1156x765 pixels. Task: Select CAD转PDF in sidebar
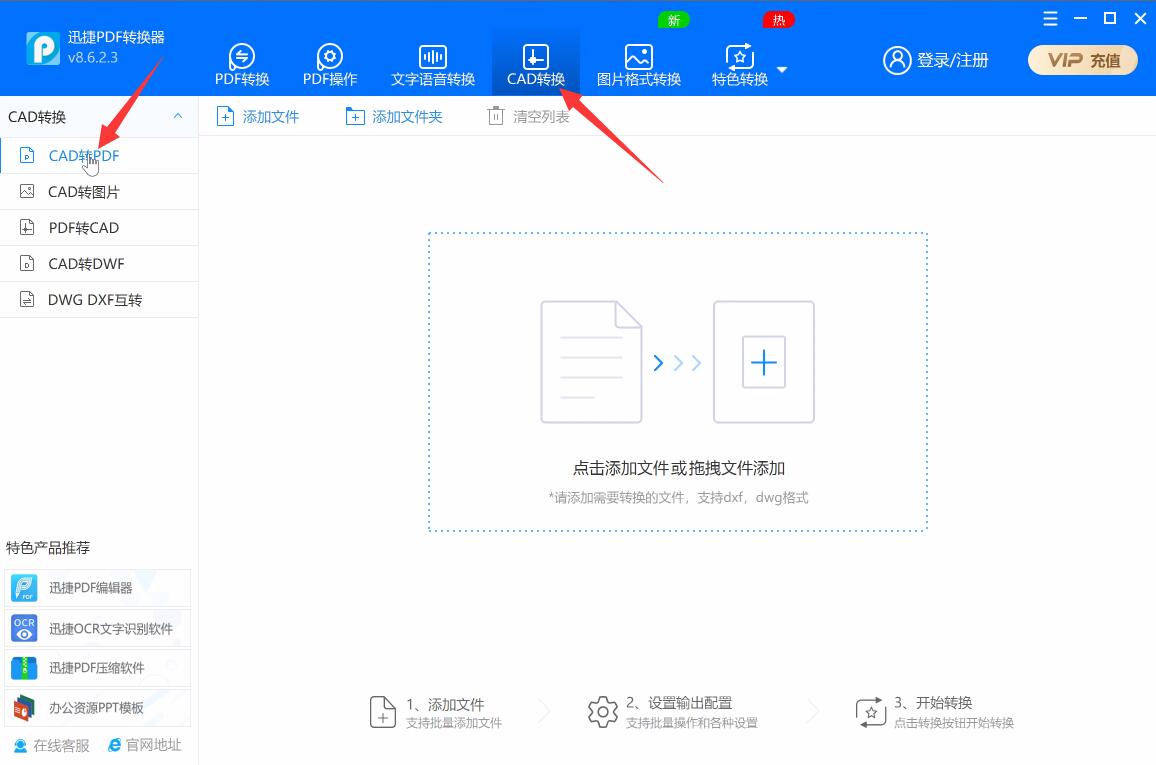coord(99,156)
